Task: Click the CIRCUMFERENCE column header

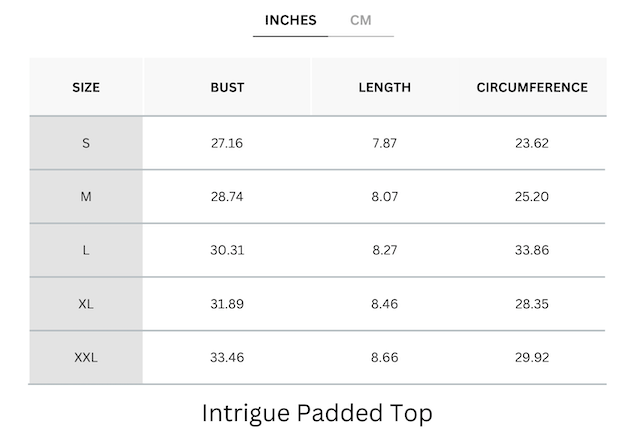Action: 532,87
